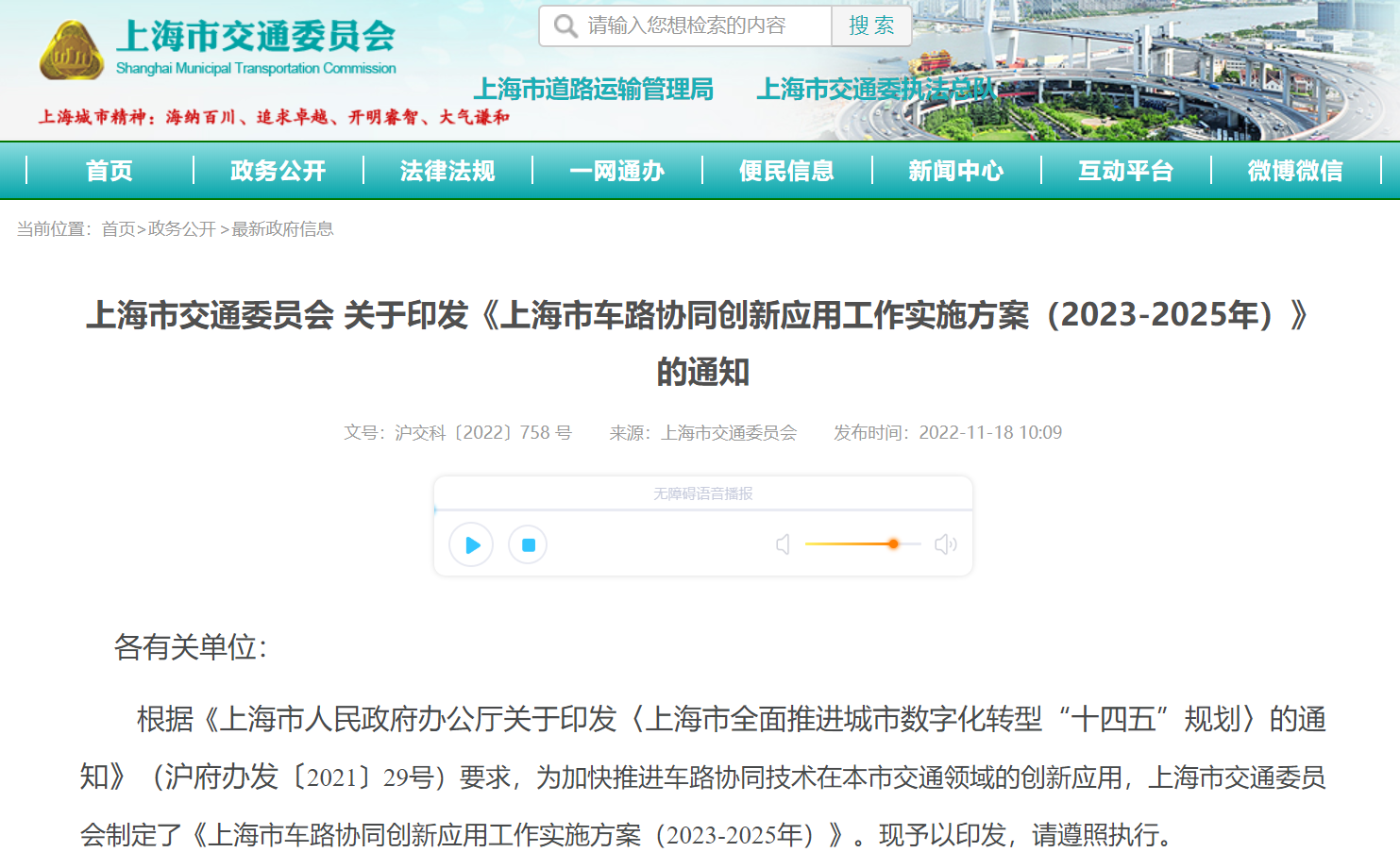Click the magnifier icon in search box
Viewport: 1400px width, 852px height.
[x=565, y=25]
